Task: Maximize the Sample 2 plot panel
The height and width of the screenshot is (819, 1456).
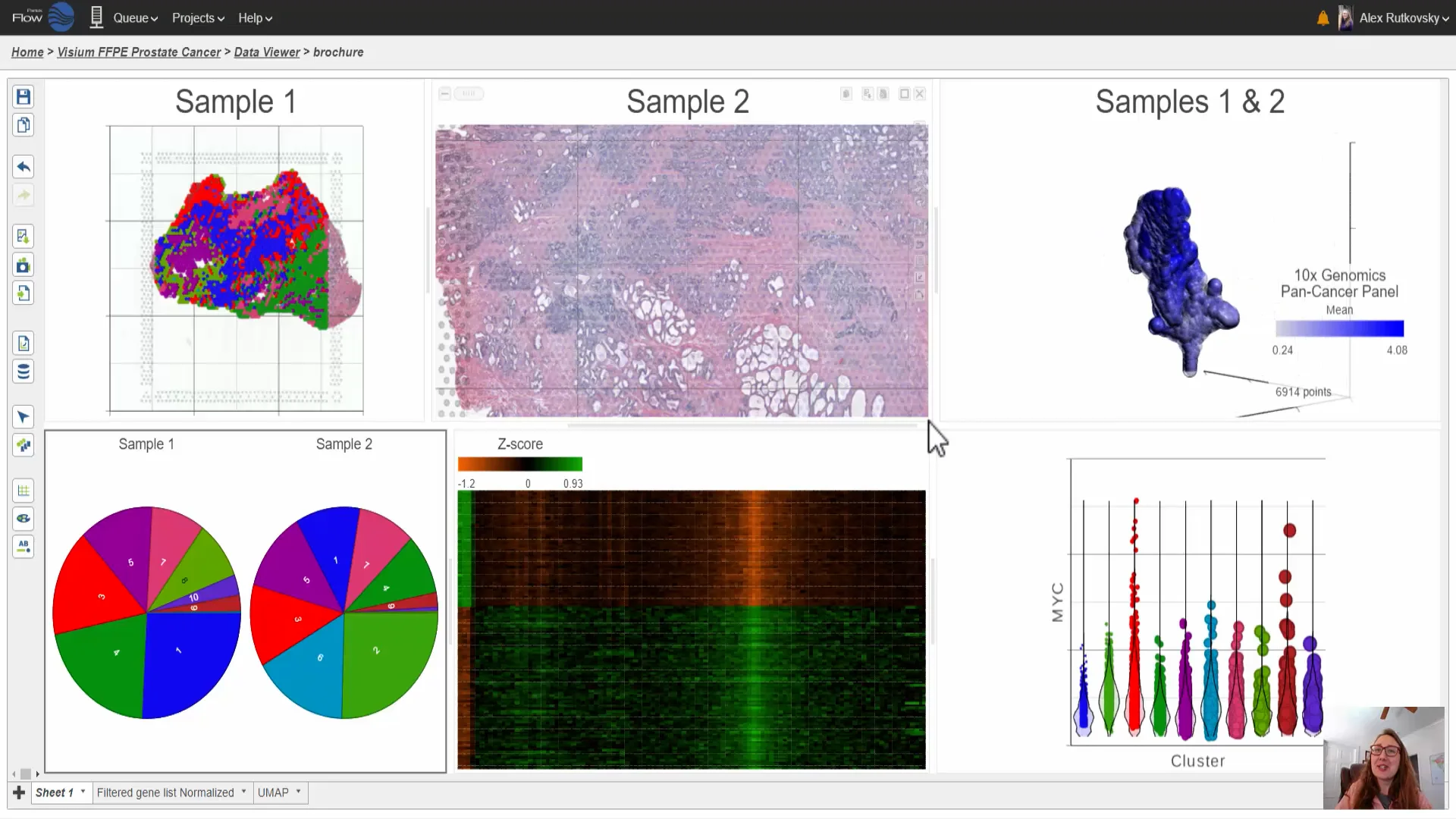Action: pyautogui.click(x=904, y=93)
